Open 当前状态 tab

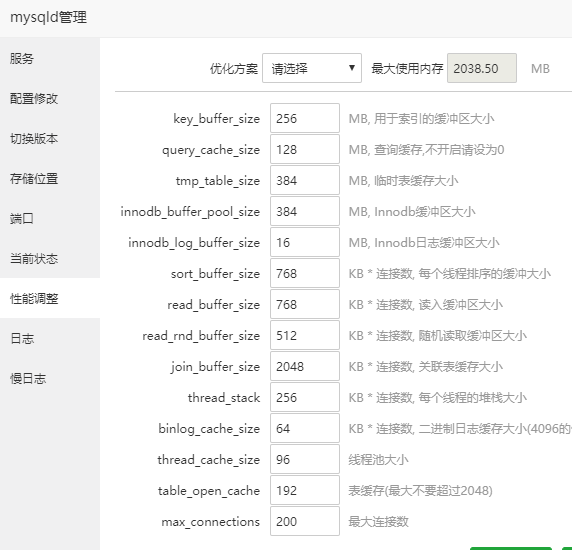pyautogui.click(x=50, y=259)
